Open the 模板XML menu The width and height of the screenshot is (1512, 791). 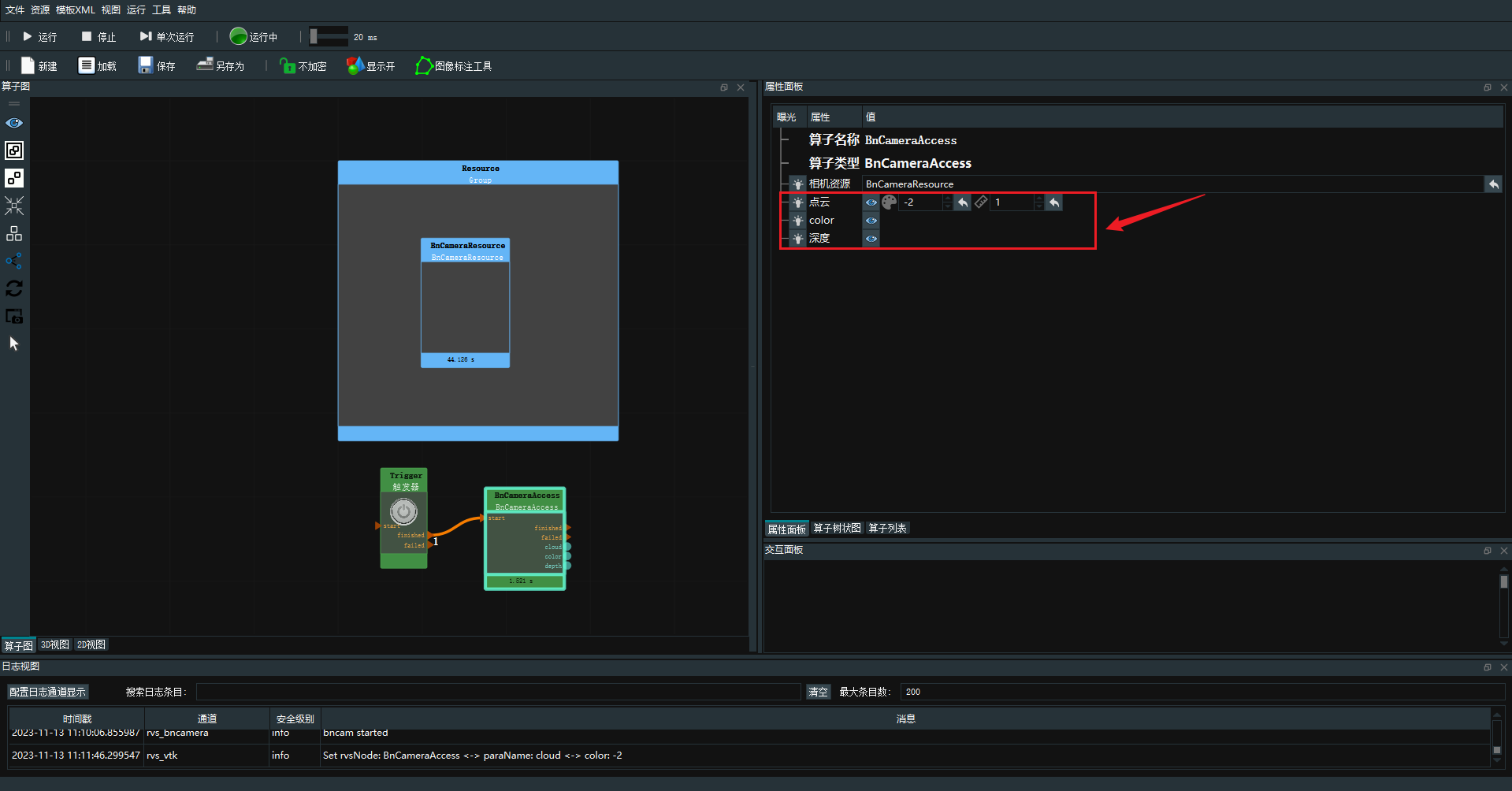tap(75, 10)
